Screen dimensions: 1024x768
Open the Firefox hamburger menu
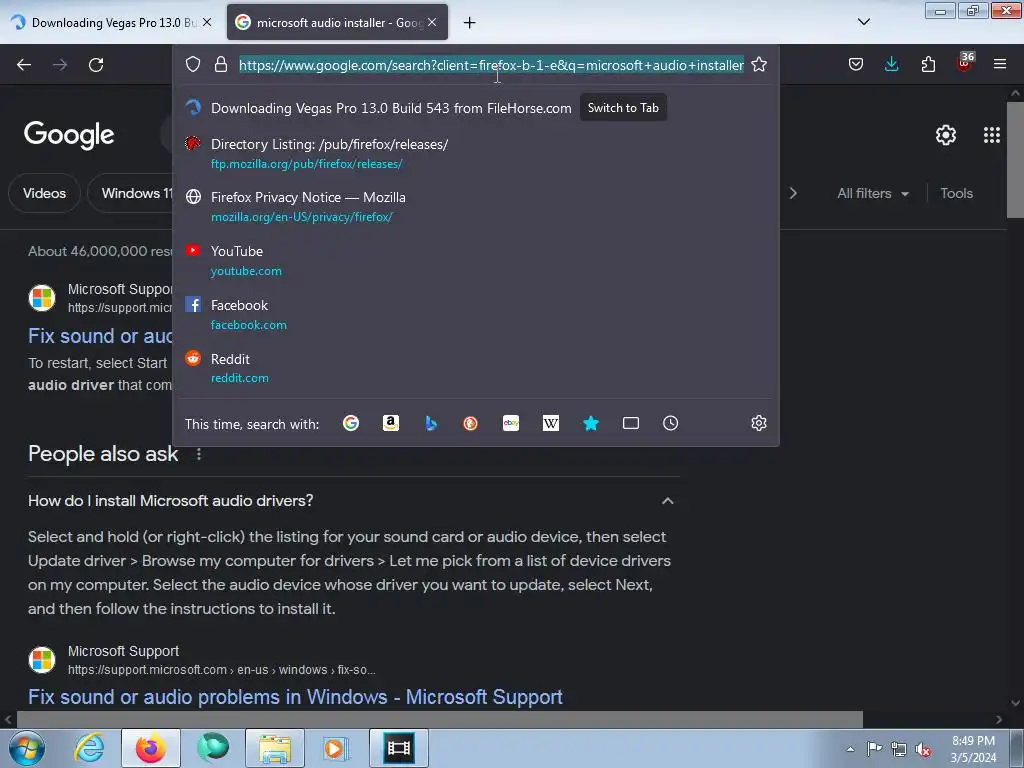1000,65
